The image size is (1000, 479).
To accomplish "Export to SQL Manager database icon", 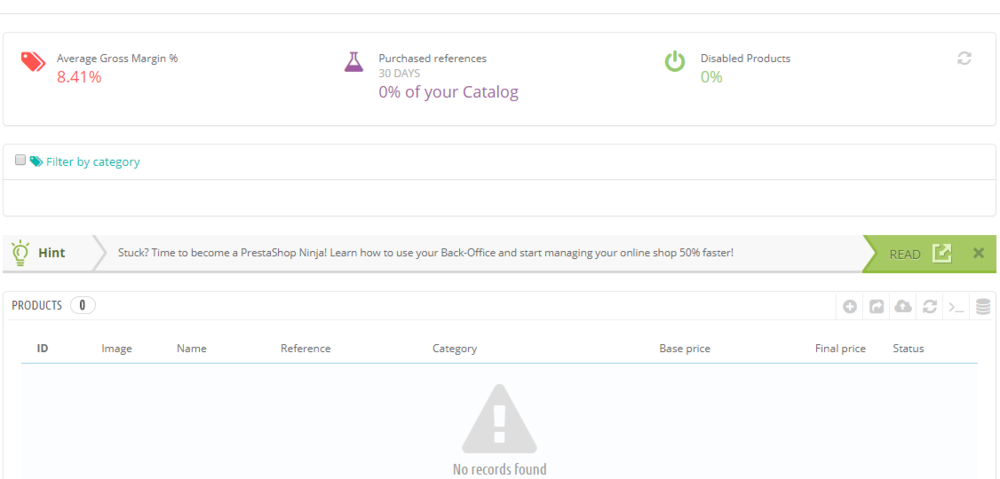I will (x=983, y=307).
